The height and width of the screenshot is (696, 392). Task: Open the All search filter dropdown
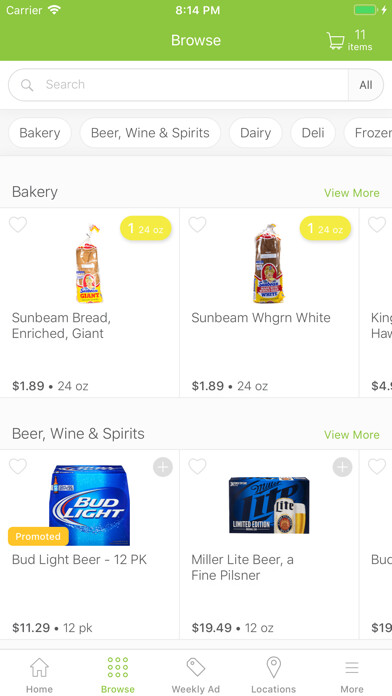point(366,85)
